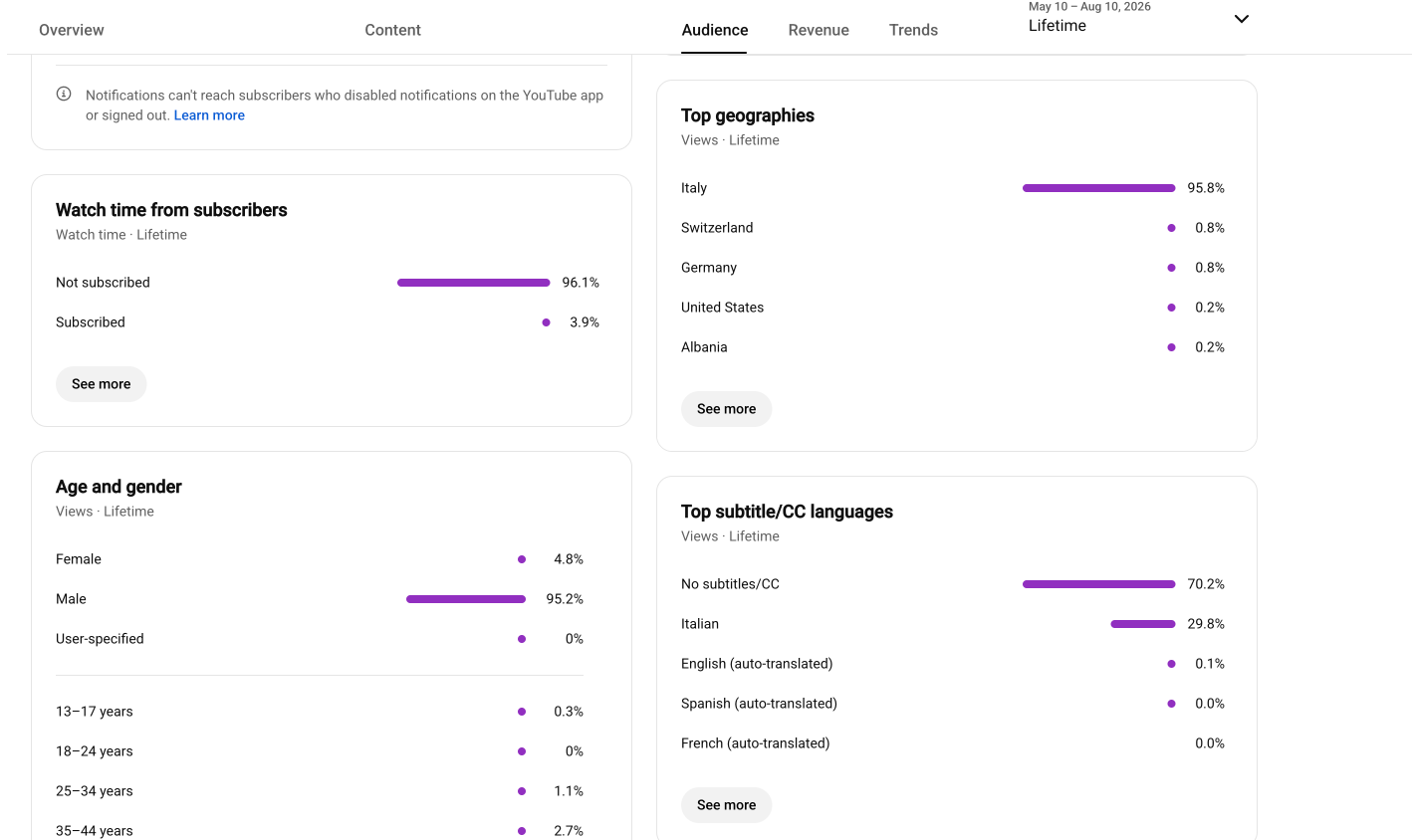Viewport: 1412px width, 840px height.
Task: See more under Top subtitle/CC languages
Action: click(727, 805)
